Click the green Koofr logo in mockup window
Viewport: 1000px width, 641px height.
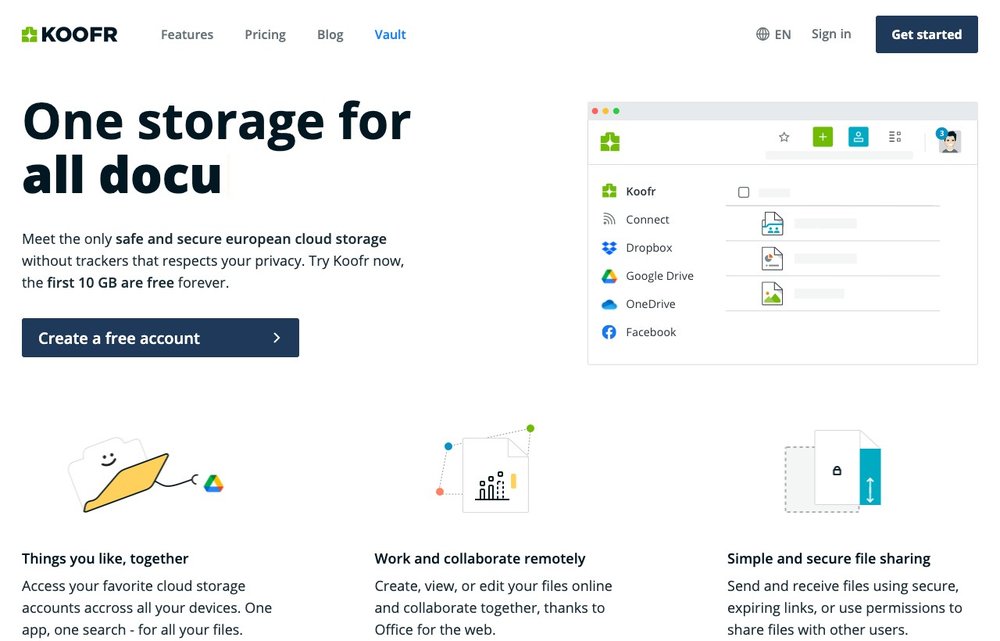pos(610,142)
